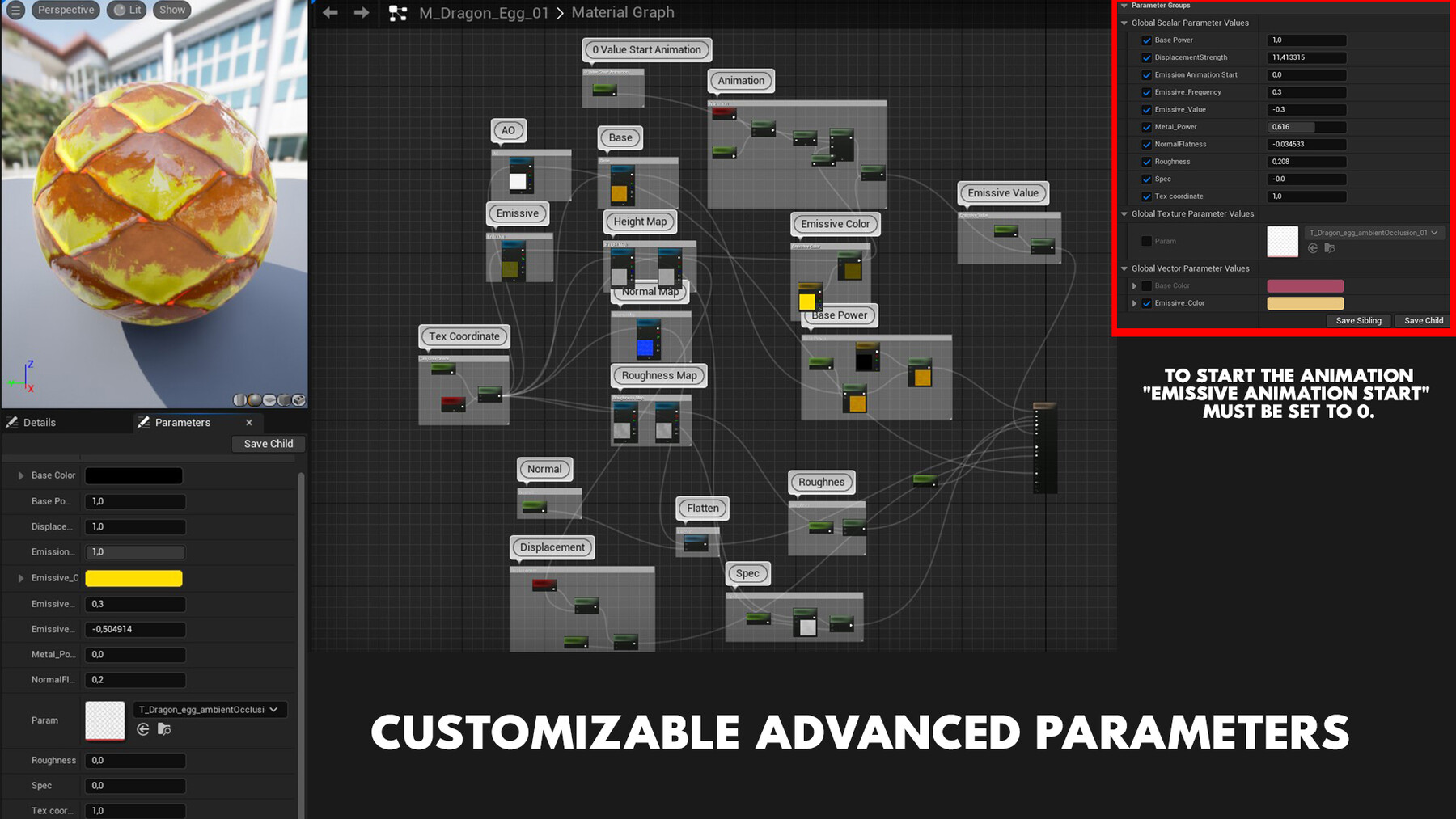Switch to the Details tab

click(38, 422)
